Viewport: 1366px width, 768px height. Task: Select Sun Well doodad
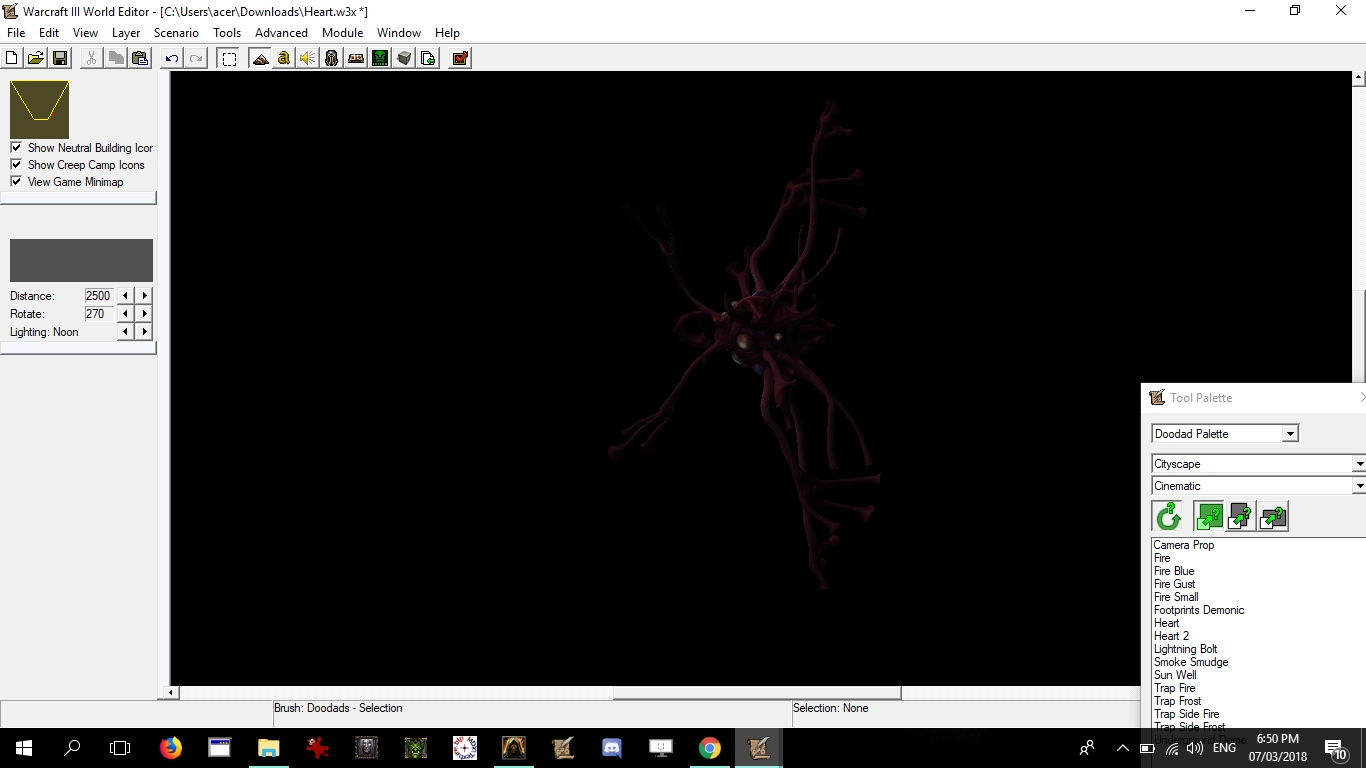[x=1175, y=675]
